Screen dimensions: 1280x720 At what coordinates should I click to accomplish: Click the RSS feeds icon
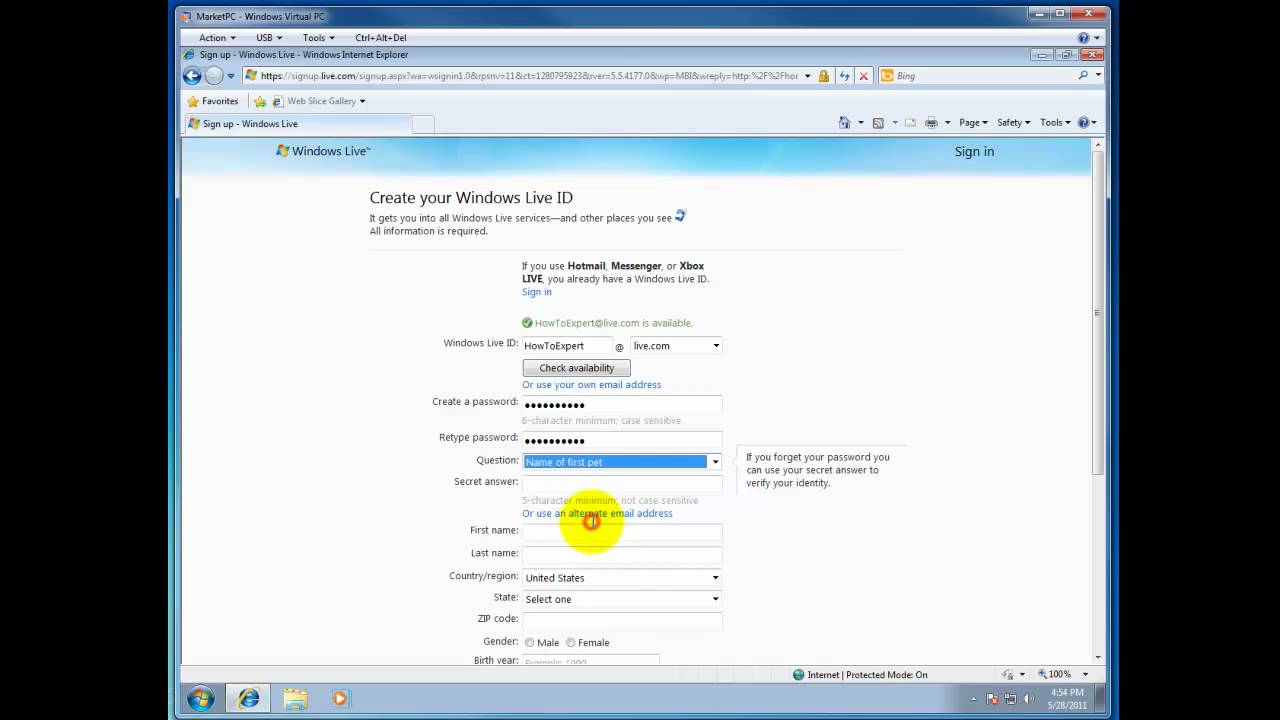coord(878,123)
